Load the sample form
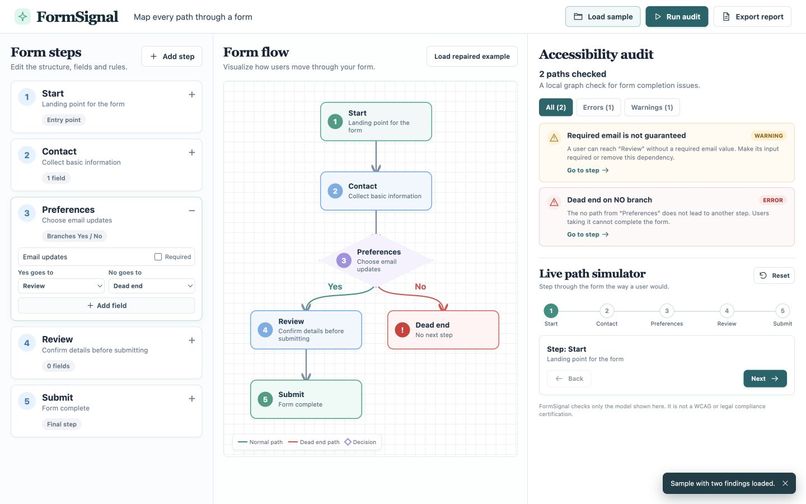The height and width of the screenshot is (504, 806). 602,16
